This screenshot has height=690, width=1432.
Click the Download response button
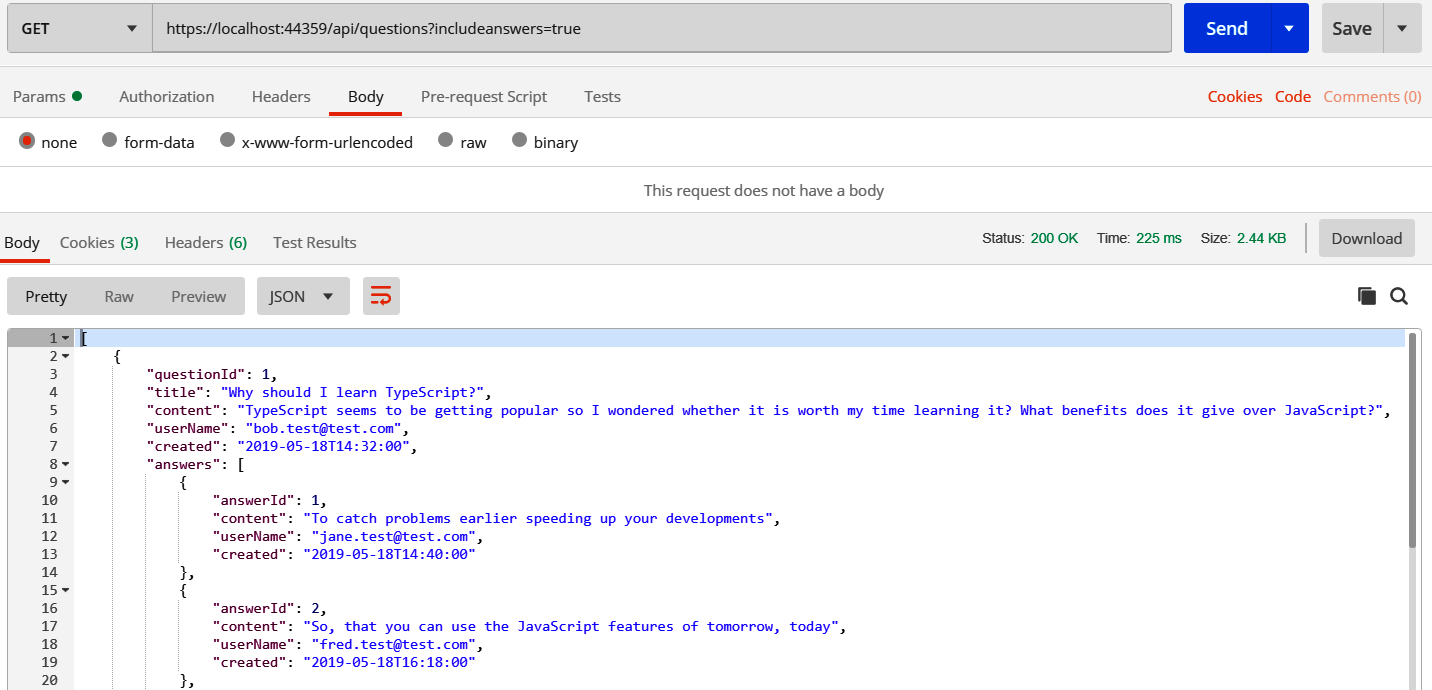[x=1366, y=238]
